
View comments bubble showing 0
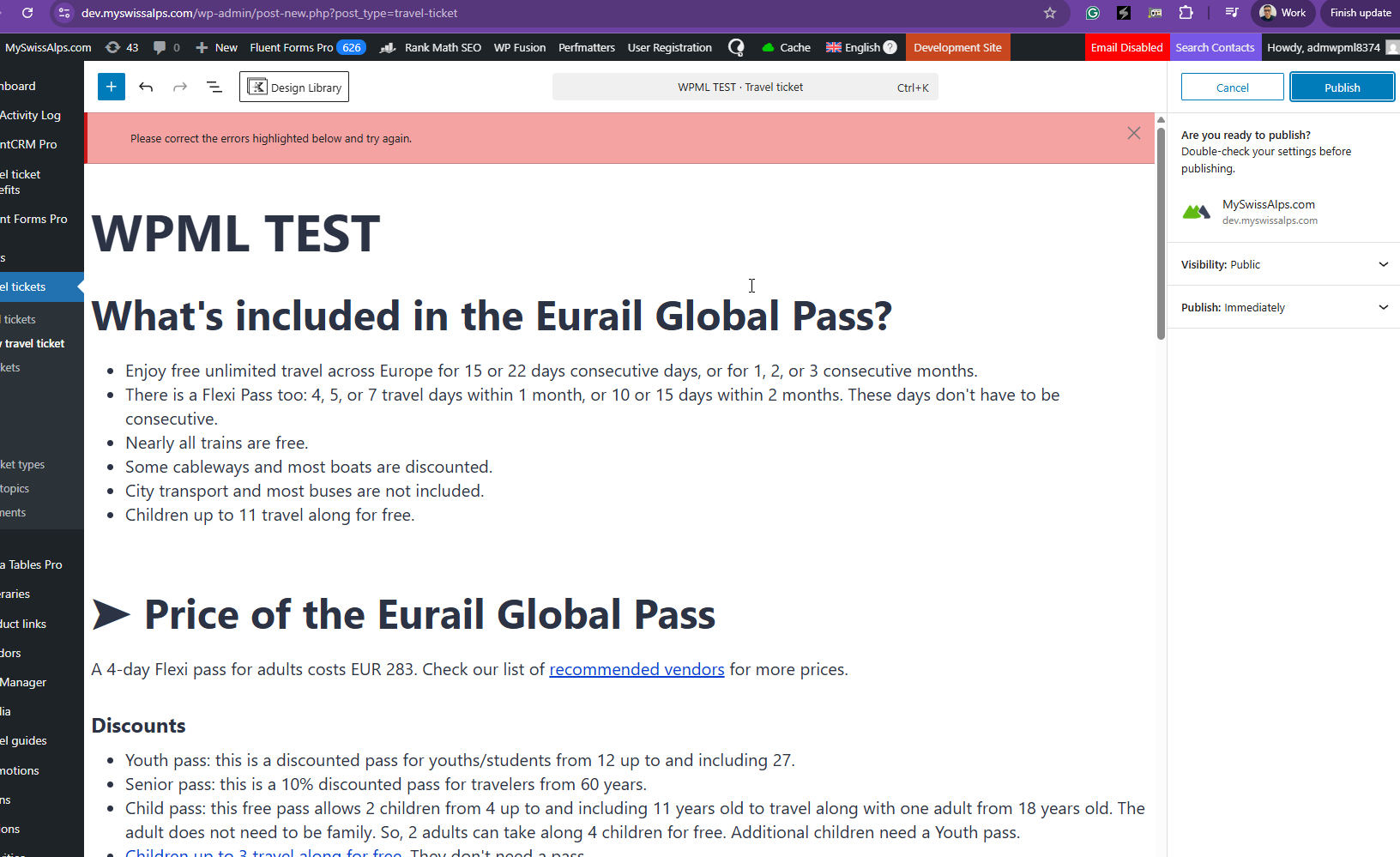tap(166, 47)
